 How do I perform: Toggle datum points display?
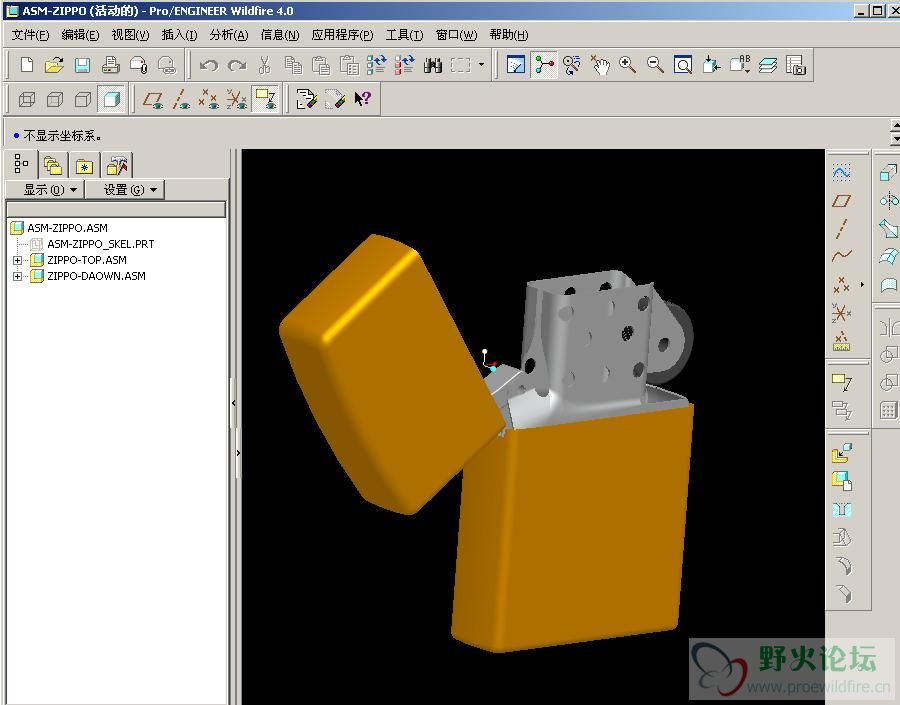tap(208, 100)
